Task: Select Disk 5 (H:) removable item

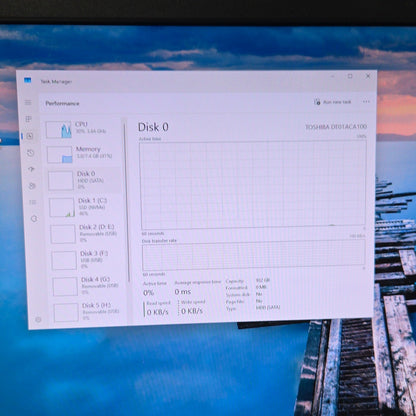Action: tap(90, 312)
